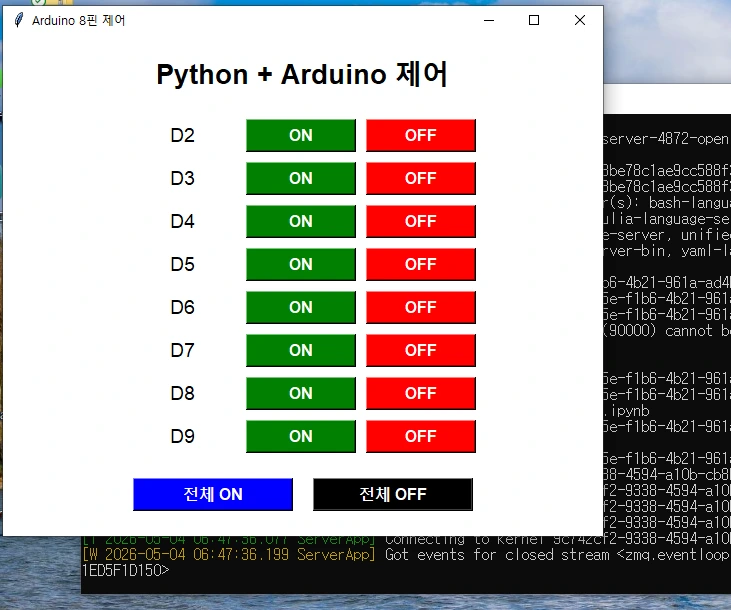Click the D5 pin label
731x610 pixels.
tap(182, 264)
